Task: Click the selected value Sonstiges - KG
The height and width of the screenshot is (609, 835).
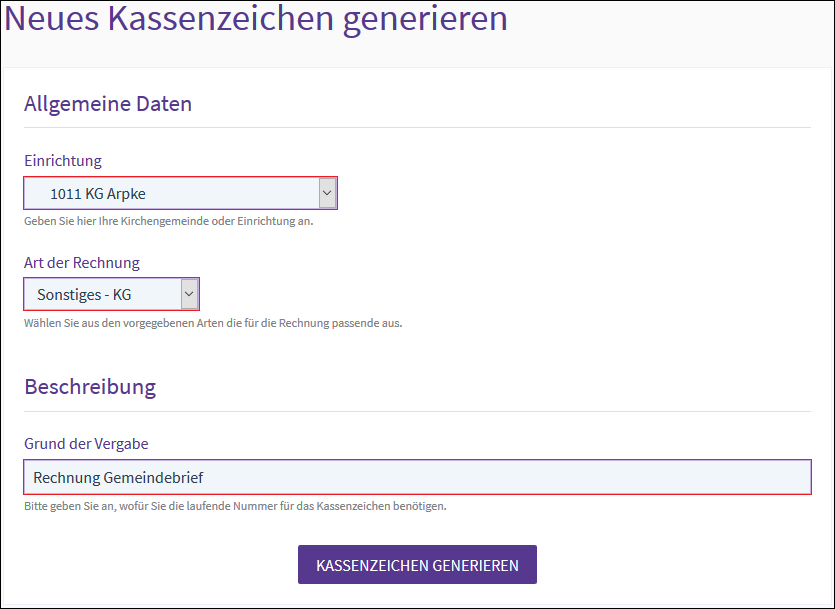Action: pos(84,295)
